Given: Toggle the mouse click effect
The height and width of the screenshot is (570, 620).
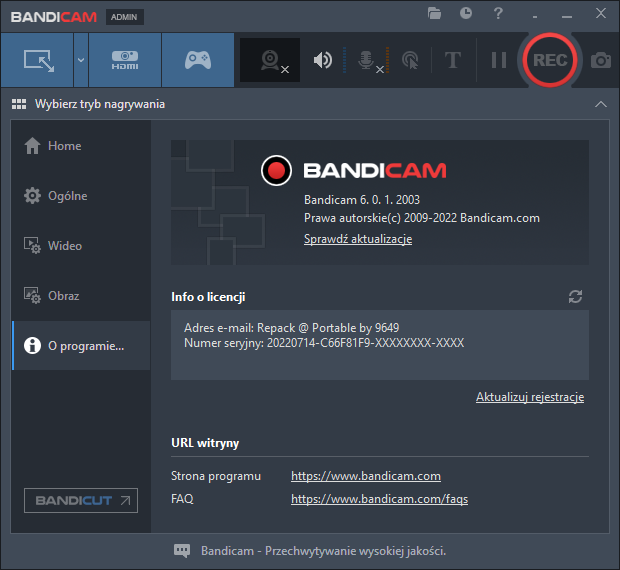Looking at the screenshot, I should 410,60.
